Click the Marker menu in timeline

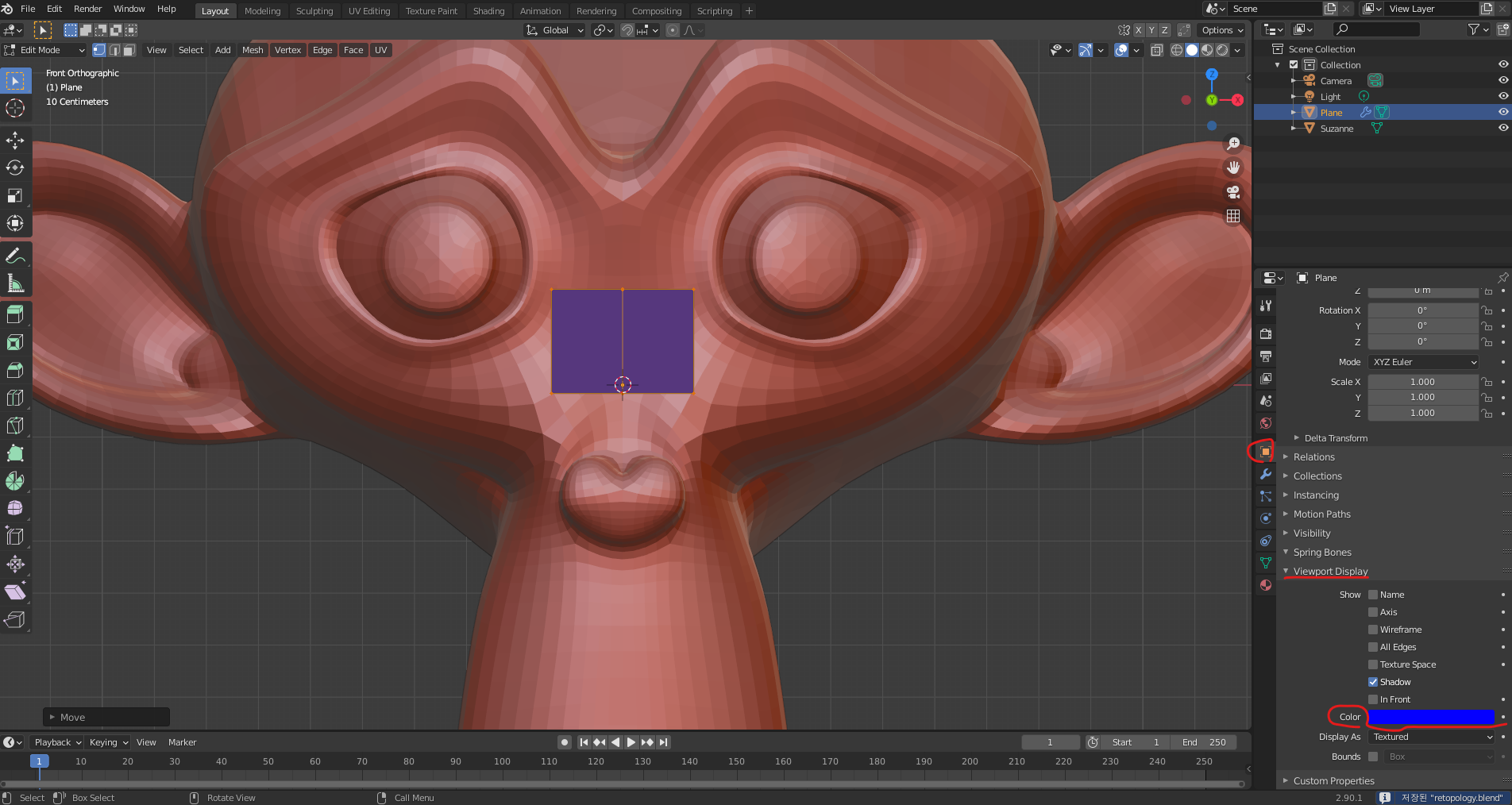(x=182, y=742)
